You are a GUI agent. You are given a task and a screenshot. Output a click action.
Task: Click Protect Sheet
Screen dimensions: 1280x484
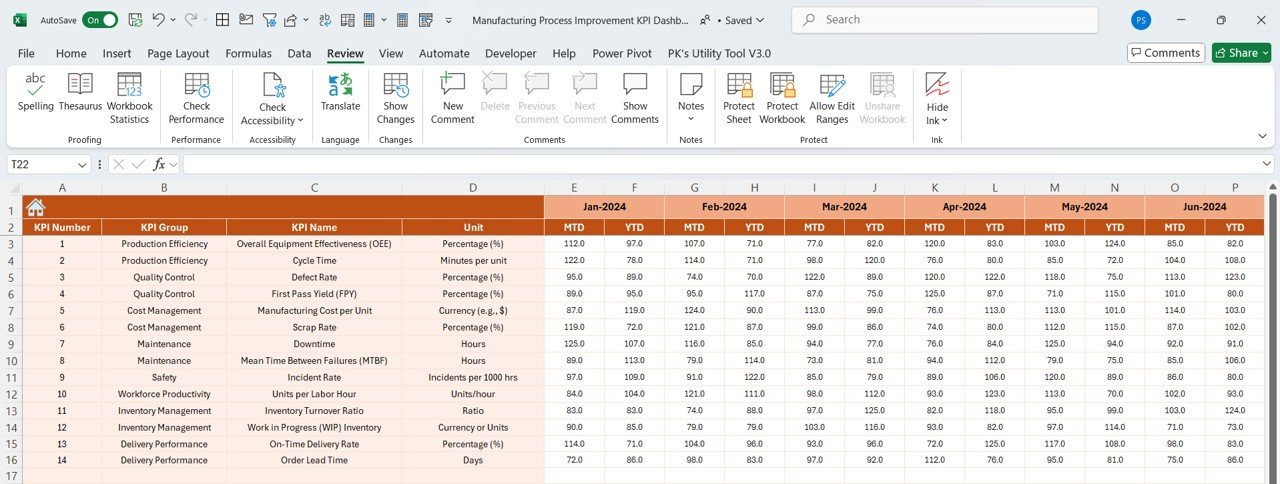(x=739, y=98)
